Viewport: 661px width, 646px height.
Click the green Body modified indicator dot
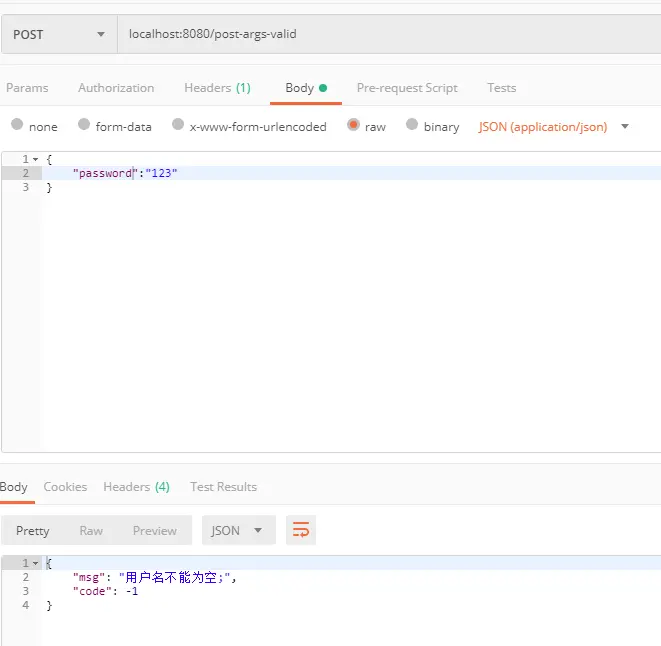(323, 88)
